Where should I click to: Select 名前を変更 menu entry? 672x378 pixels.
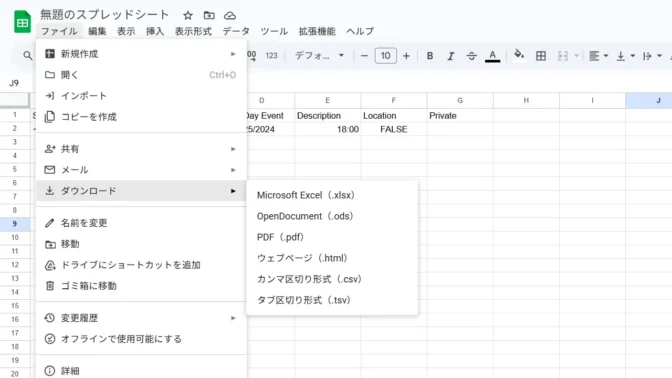pyautogui.click(x=141, y=223)
